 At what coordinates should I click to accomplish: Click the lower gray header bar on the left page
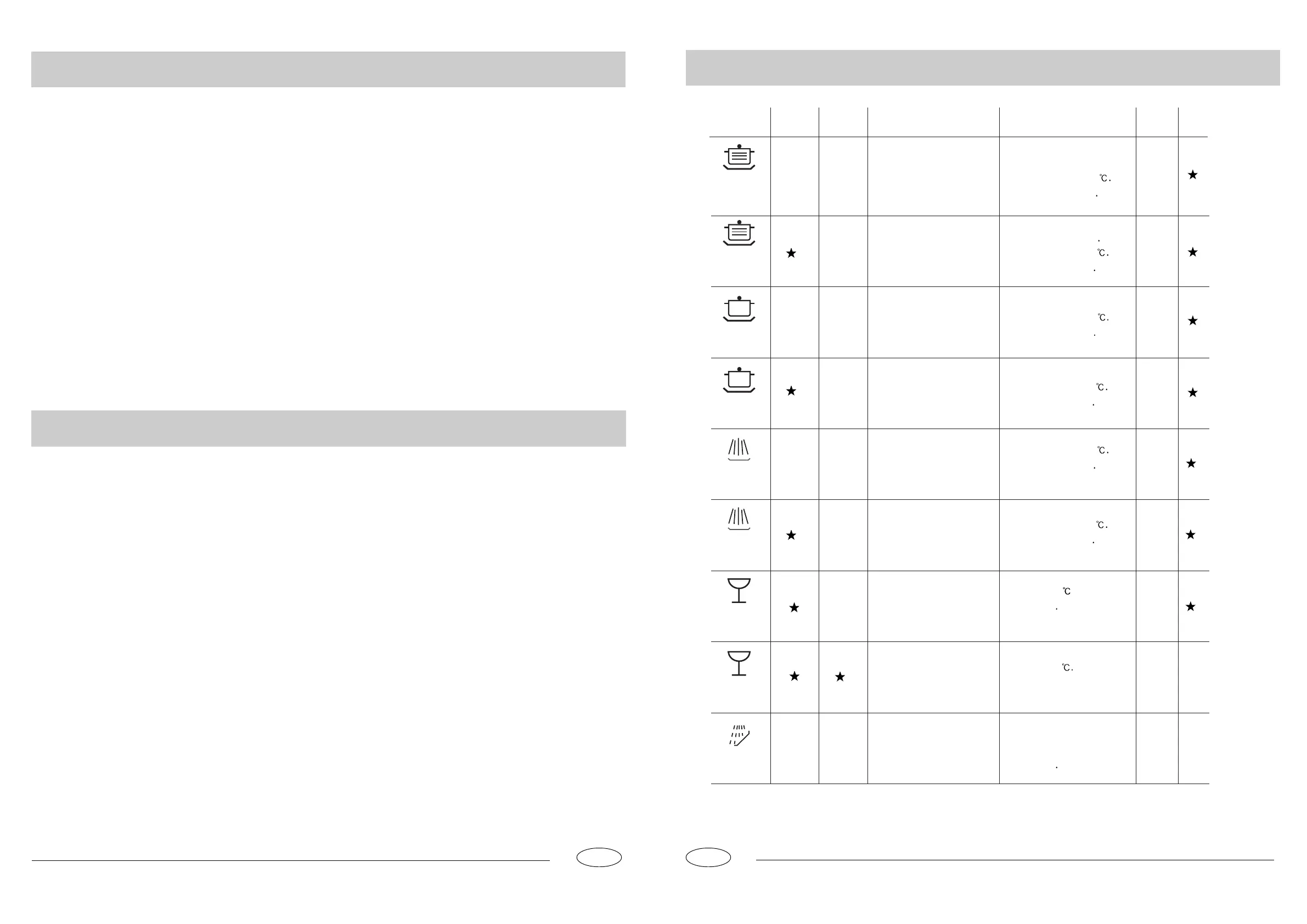point(329,428)
